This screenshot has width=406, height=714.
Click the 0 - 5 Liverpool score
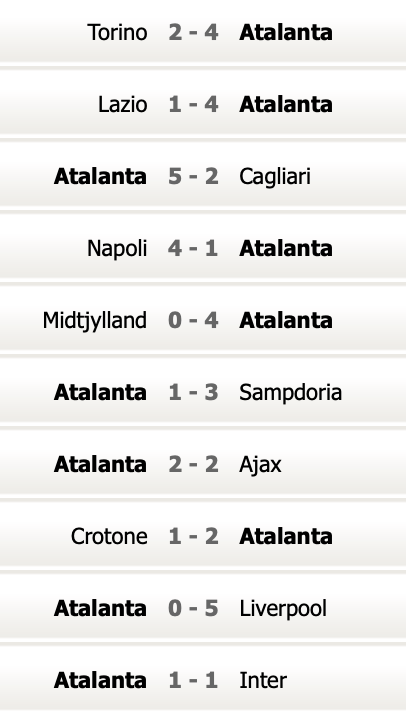click(193, 608)
